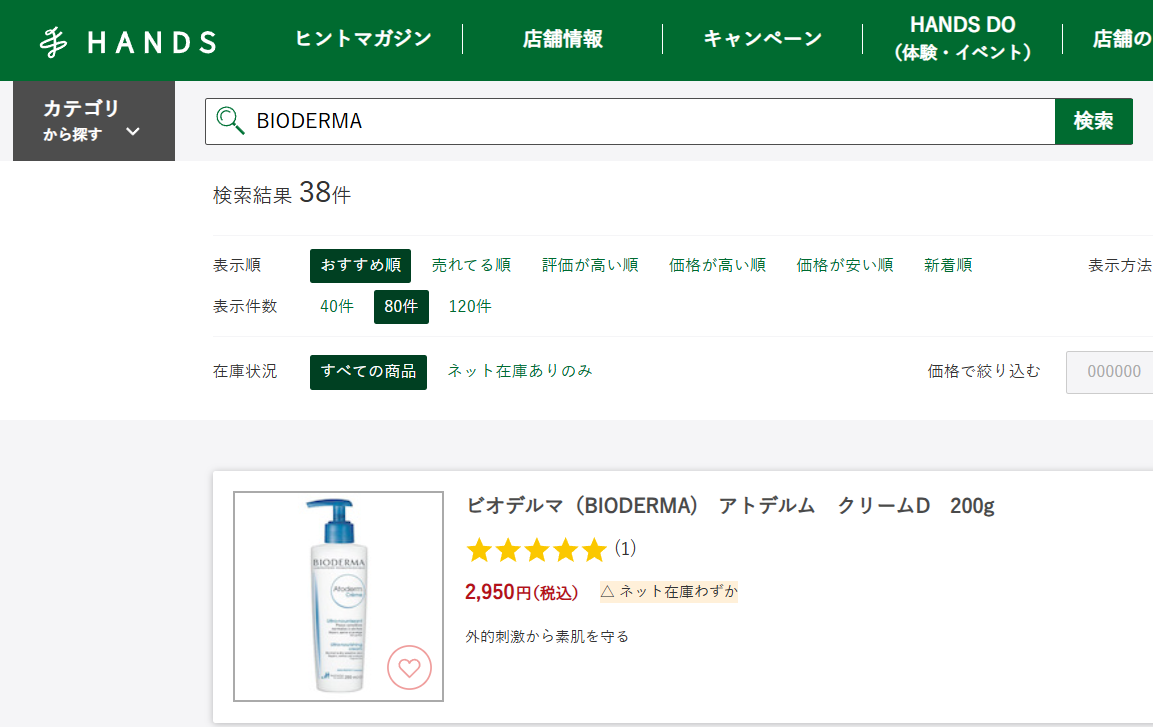1153x727 pixels.
Task: Select すべての商品 stock filter
Action: 368,372
